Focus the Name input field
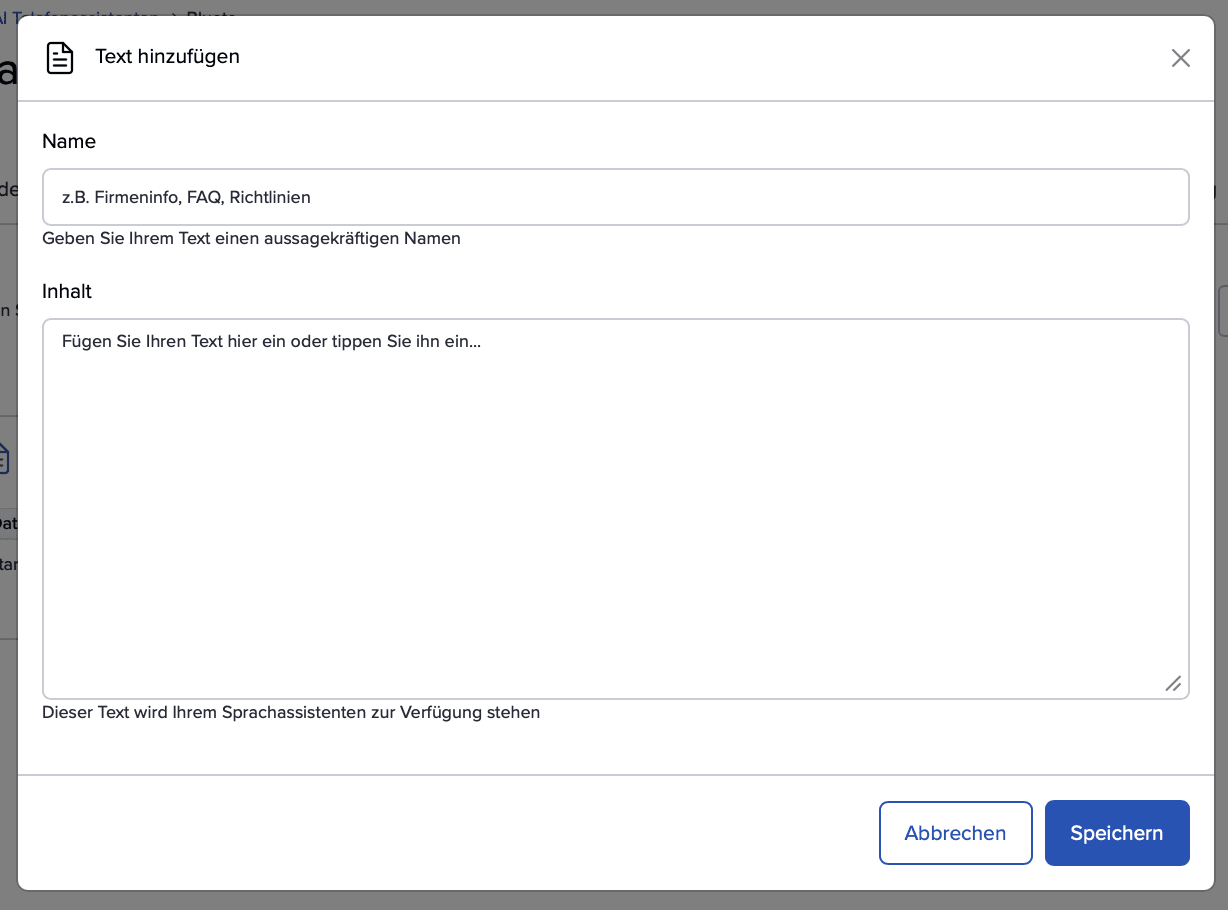This screenshot has width=1228, height=910. [x=616, y=197]
